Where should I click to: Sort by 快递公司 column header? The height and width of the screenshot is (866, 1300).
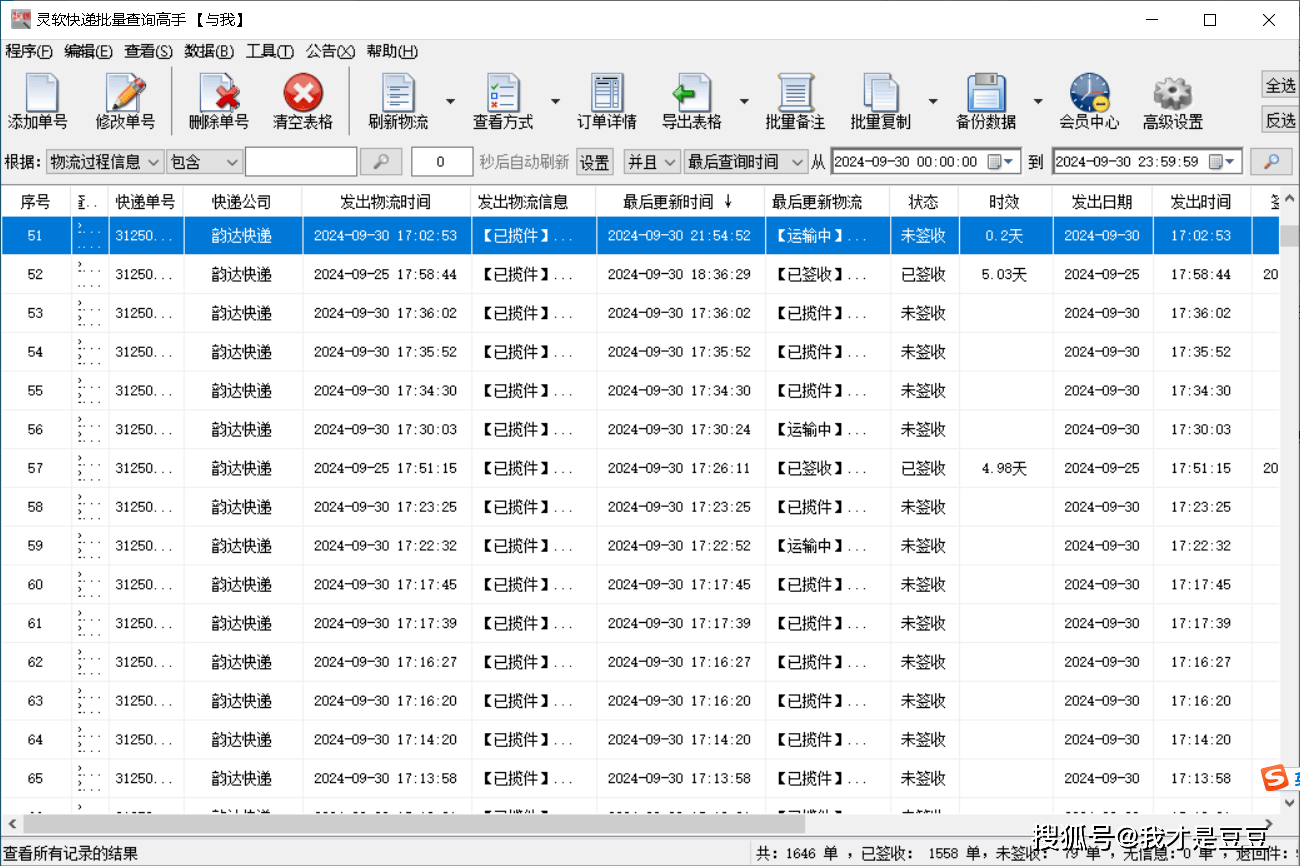point(242,202)
